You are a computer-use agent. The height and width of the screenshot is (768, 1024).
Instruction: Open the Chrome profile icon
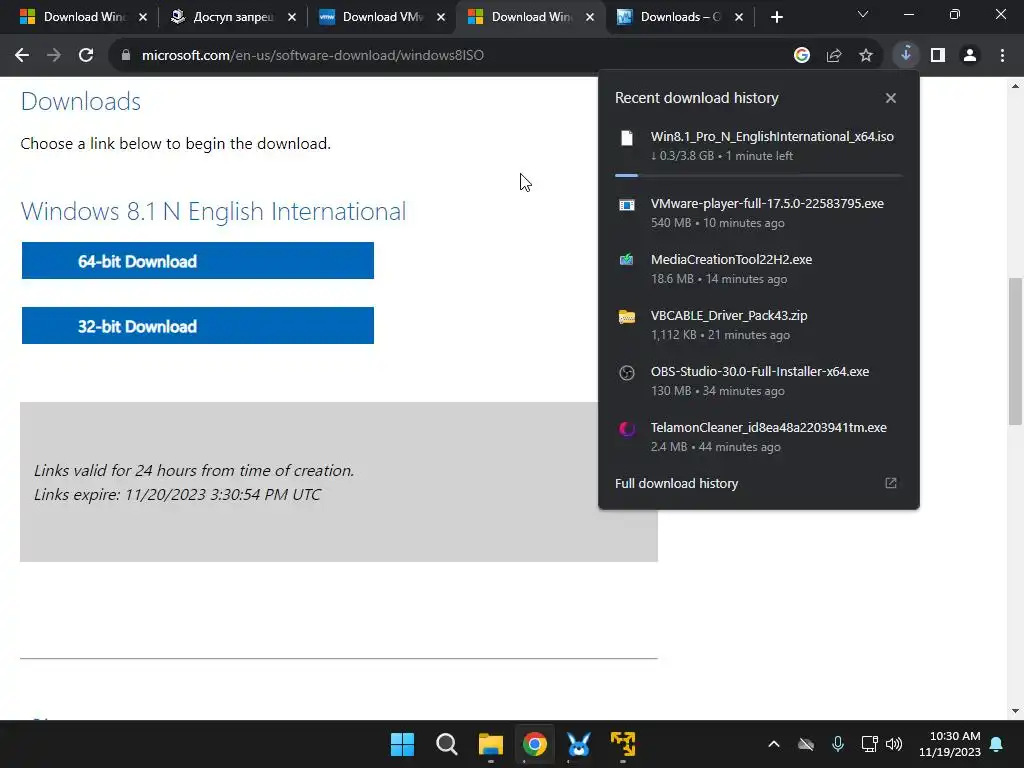coord(970,56)
